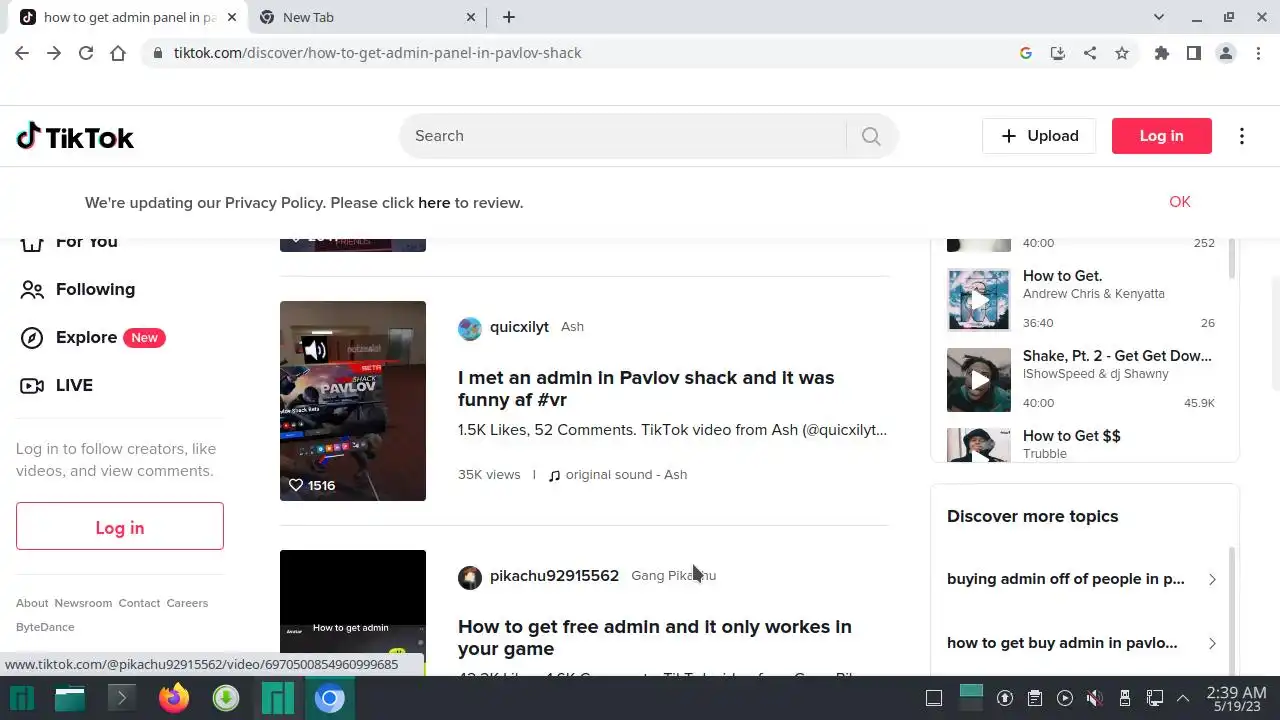Click the search magnifier icon
This screenshot has height=720, width=1280.
871,136
